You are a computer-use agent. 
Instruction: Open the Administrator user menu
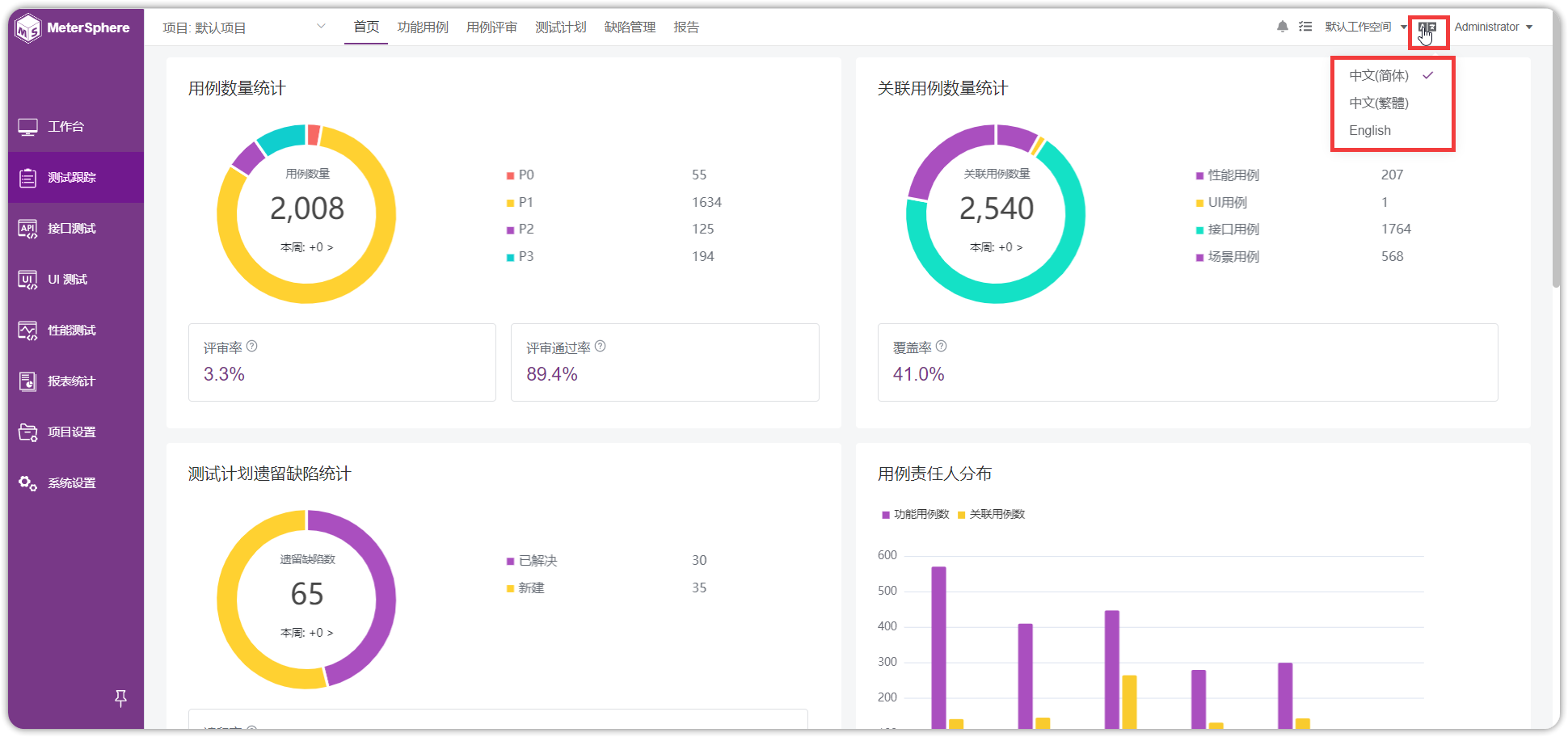click(x=1494, y=27)
